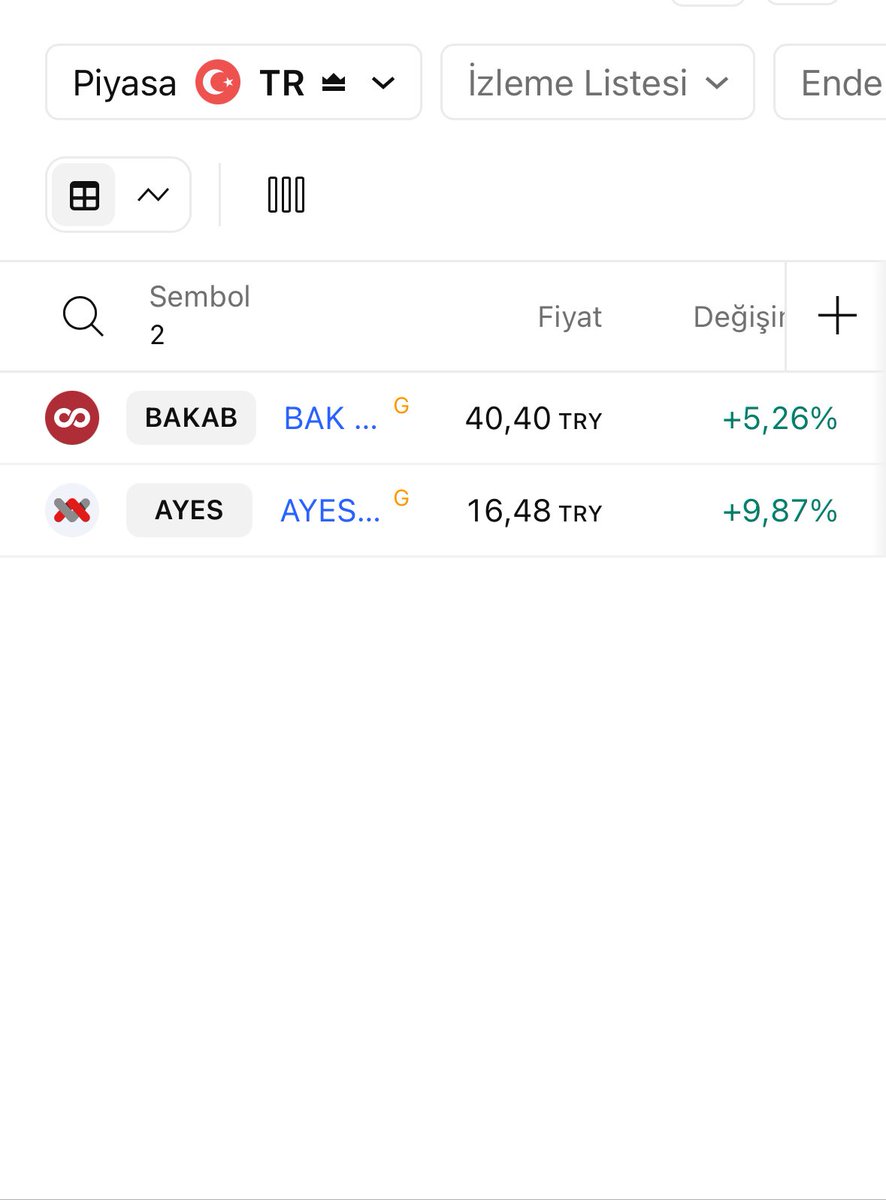Select the AYES ticker badge
Image resolution: width=886 pixels, height=1200 pixels.
(189, 510)
